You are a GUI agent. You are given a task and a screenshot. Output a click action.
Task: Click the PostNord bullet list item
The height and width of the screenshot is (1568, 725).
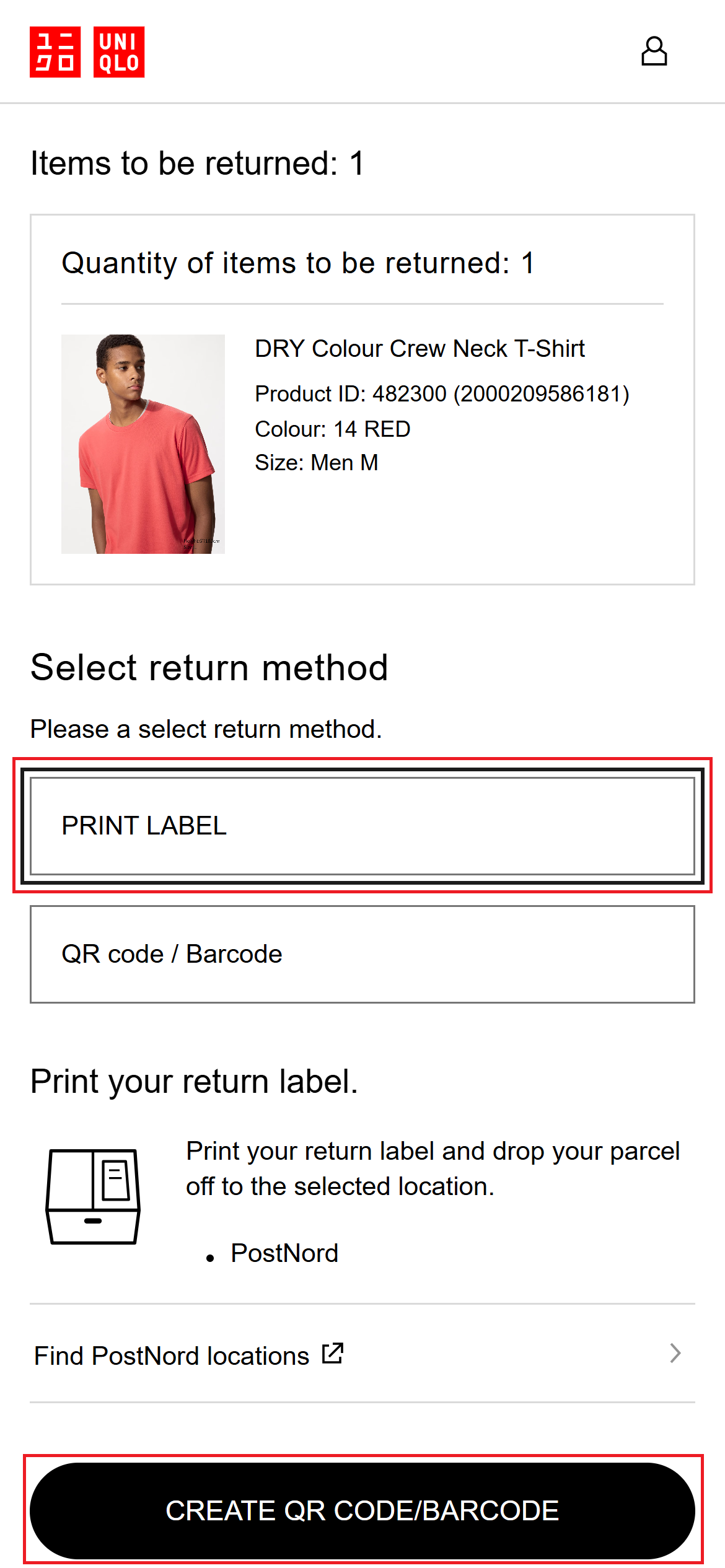(284, 1253)
